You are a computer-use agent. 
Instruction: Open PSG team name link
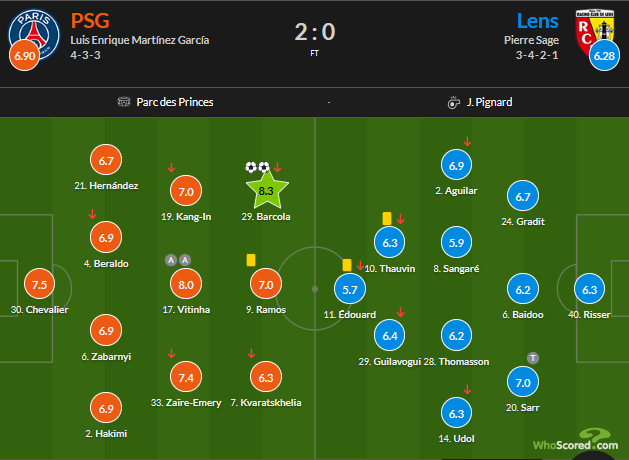pyautogui.click(x=92, y=19)
